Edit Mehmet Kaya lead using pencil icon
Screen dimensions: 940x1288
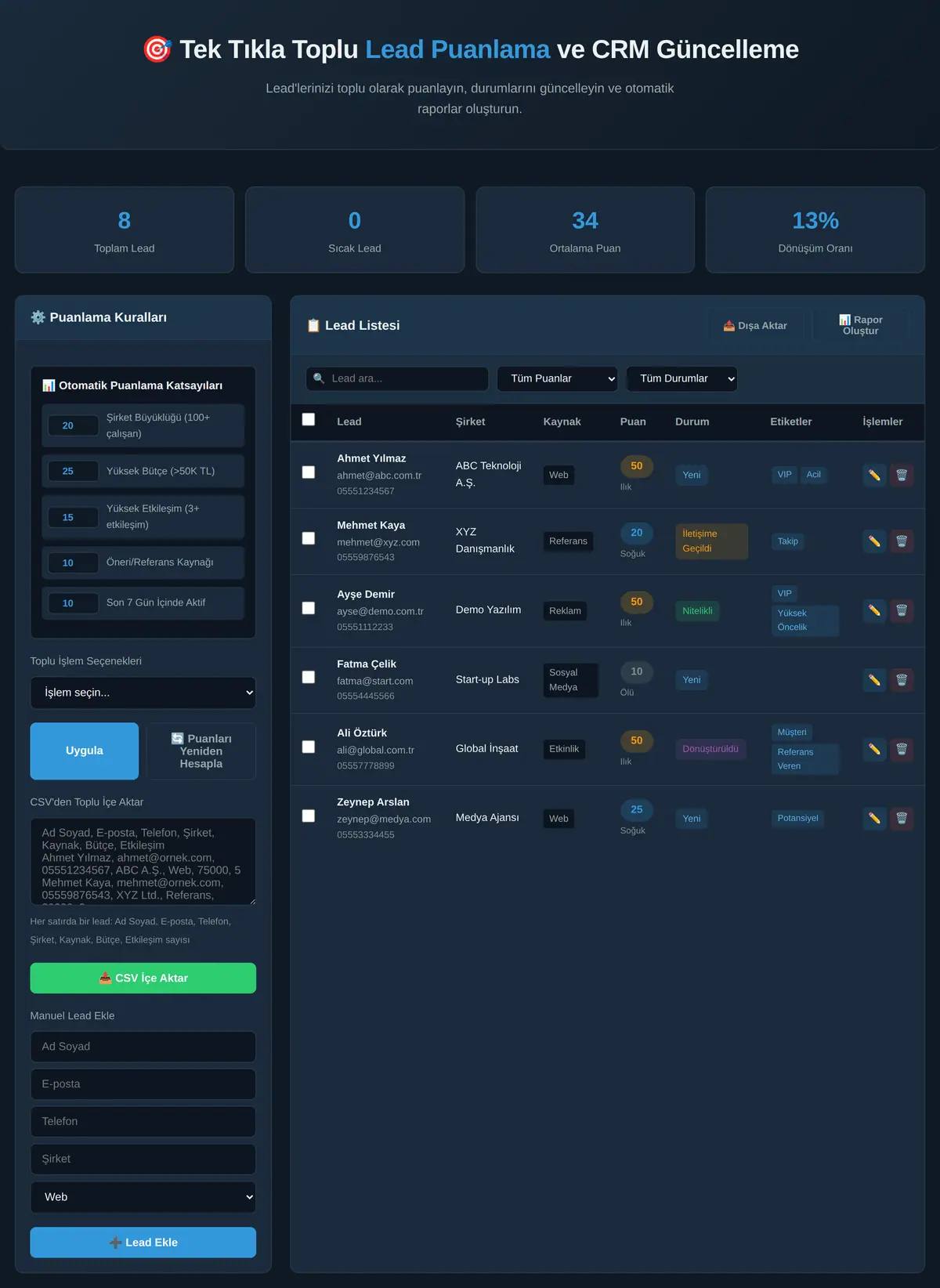click(874, 541)
